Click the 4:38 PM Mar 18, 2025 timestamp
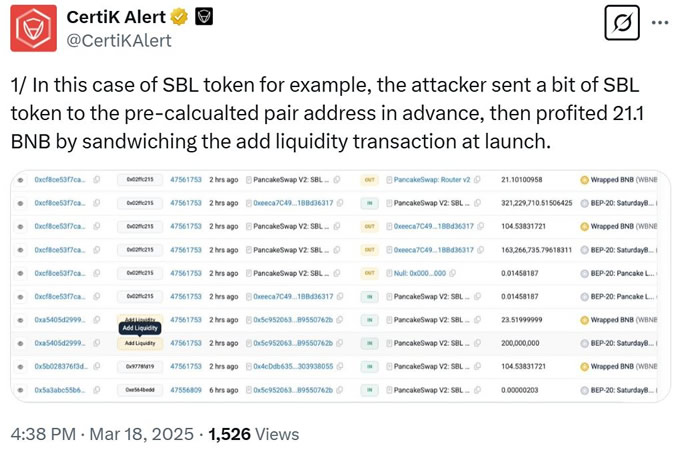This screenshot has width=680, height=453. pos(103,434)
